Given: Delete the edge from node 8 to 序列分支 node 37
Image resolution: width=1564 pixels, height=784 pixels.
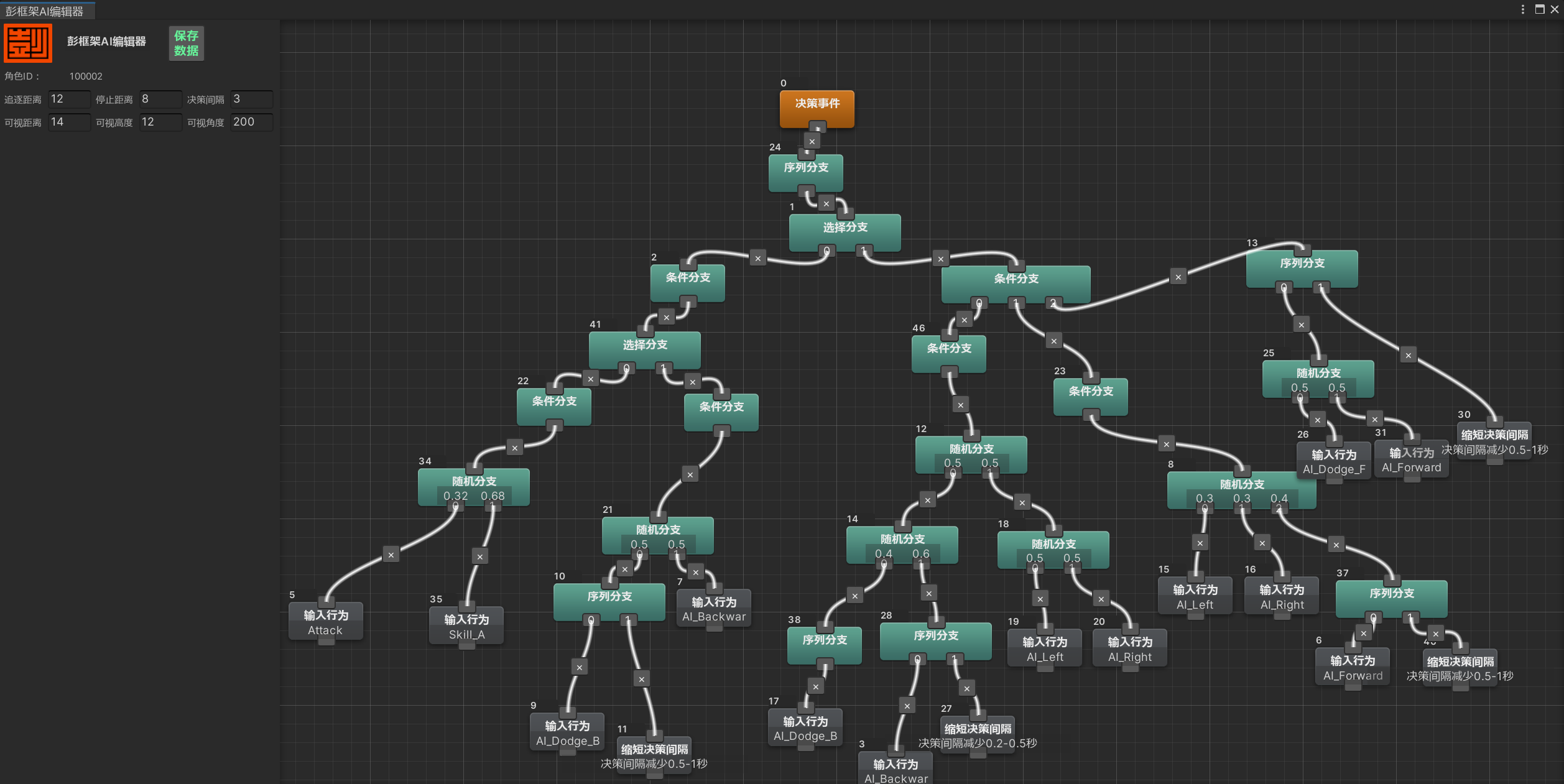Looking at the screenshot, I should tap(1336, 545).
